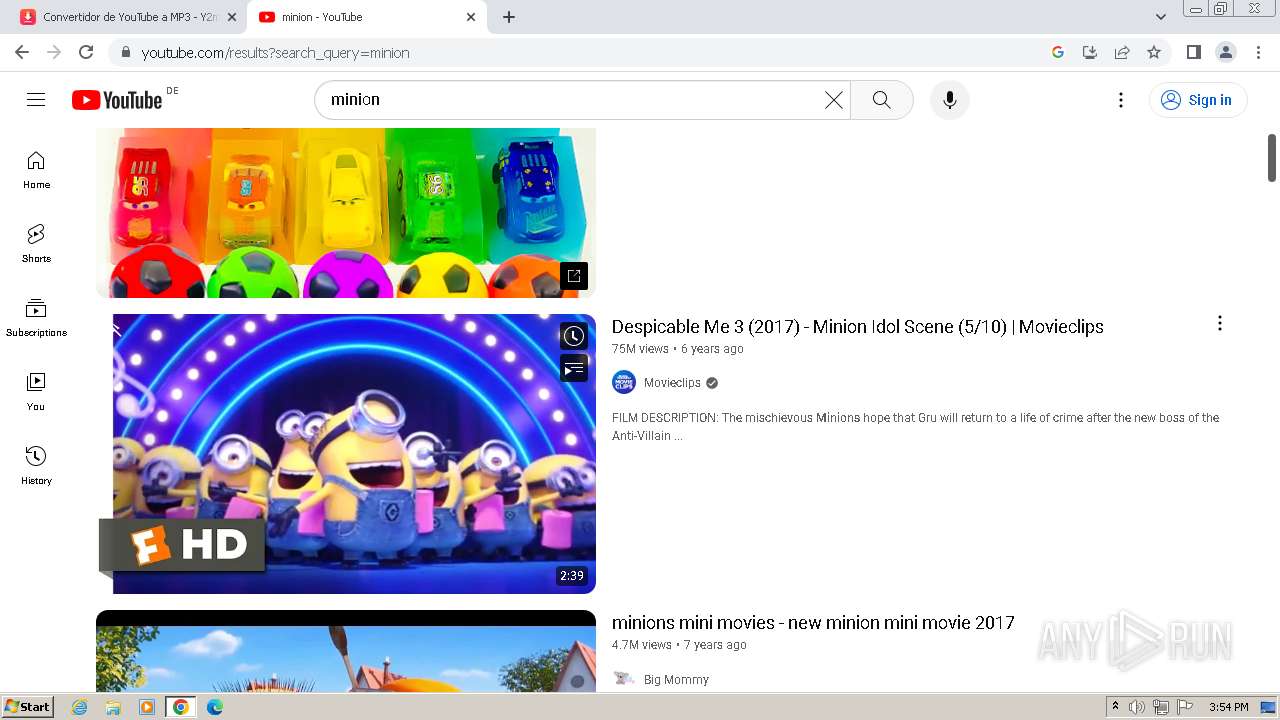Add Minion Idol video to Watch later

tap(573, 336)
